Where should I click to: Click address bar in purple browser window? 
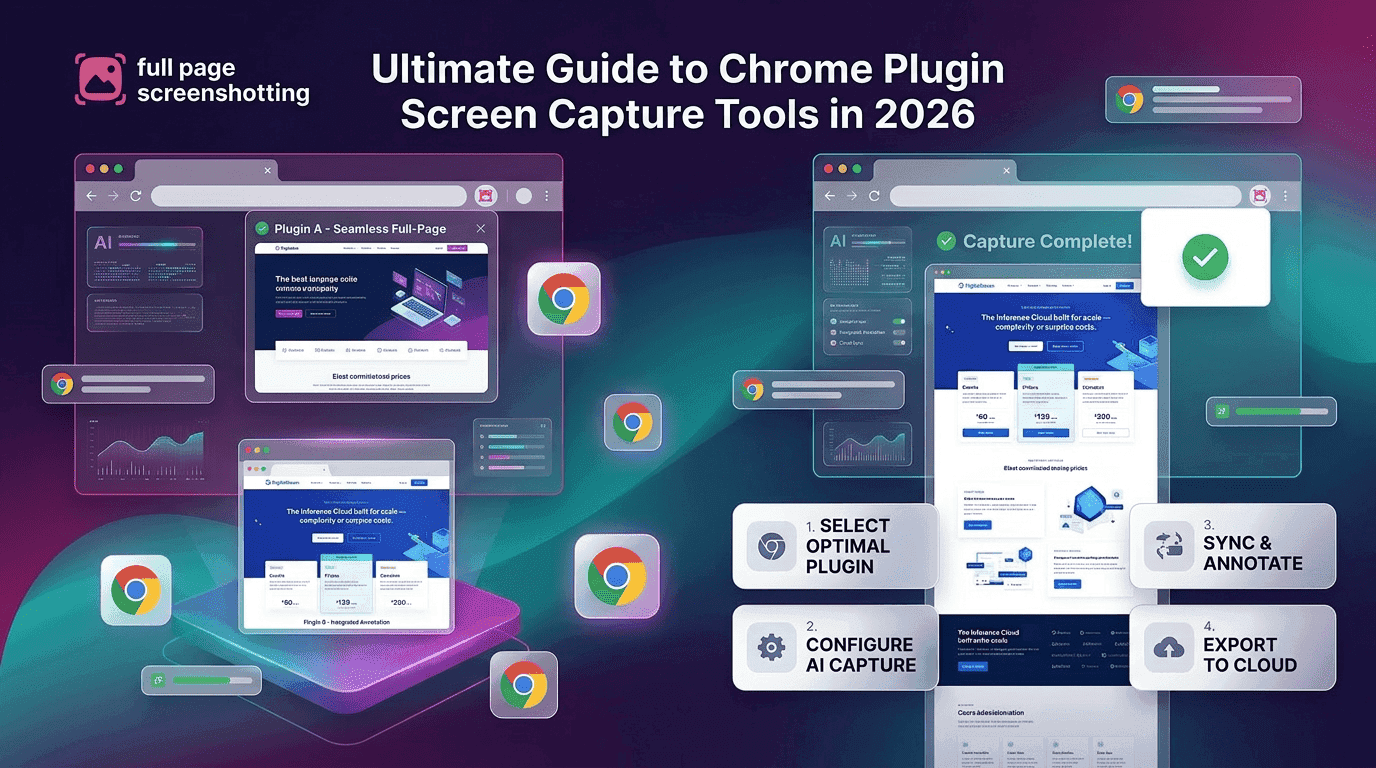point(309,196)
